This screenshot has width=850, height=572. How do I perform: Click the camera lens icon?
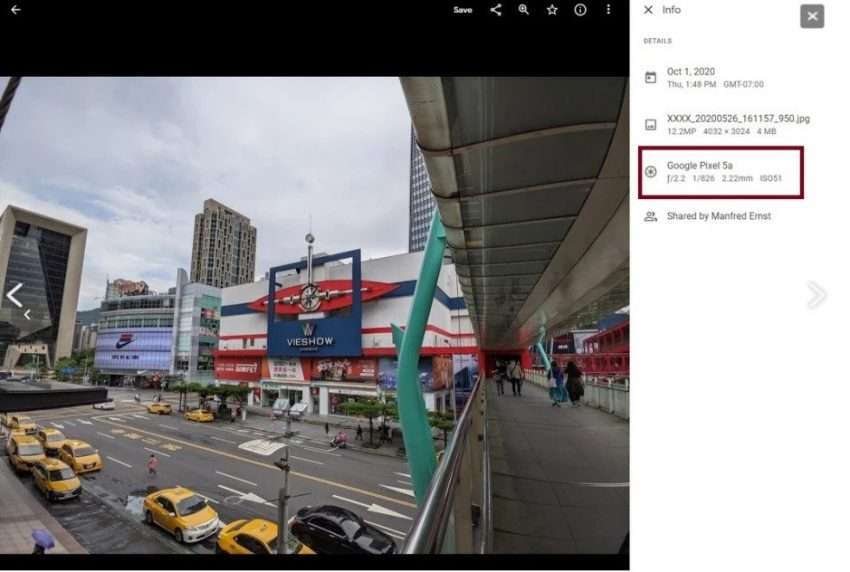651,172
